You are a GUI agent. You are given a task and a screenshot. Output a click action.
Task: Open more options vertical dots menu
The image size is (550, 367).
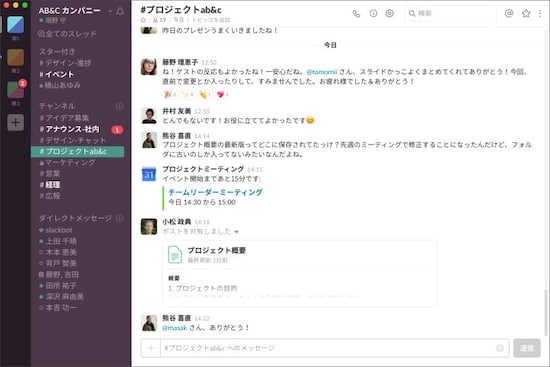[540, 13]
